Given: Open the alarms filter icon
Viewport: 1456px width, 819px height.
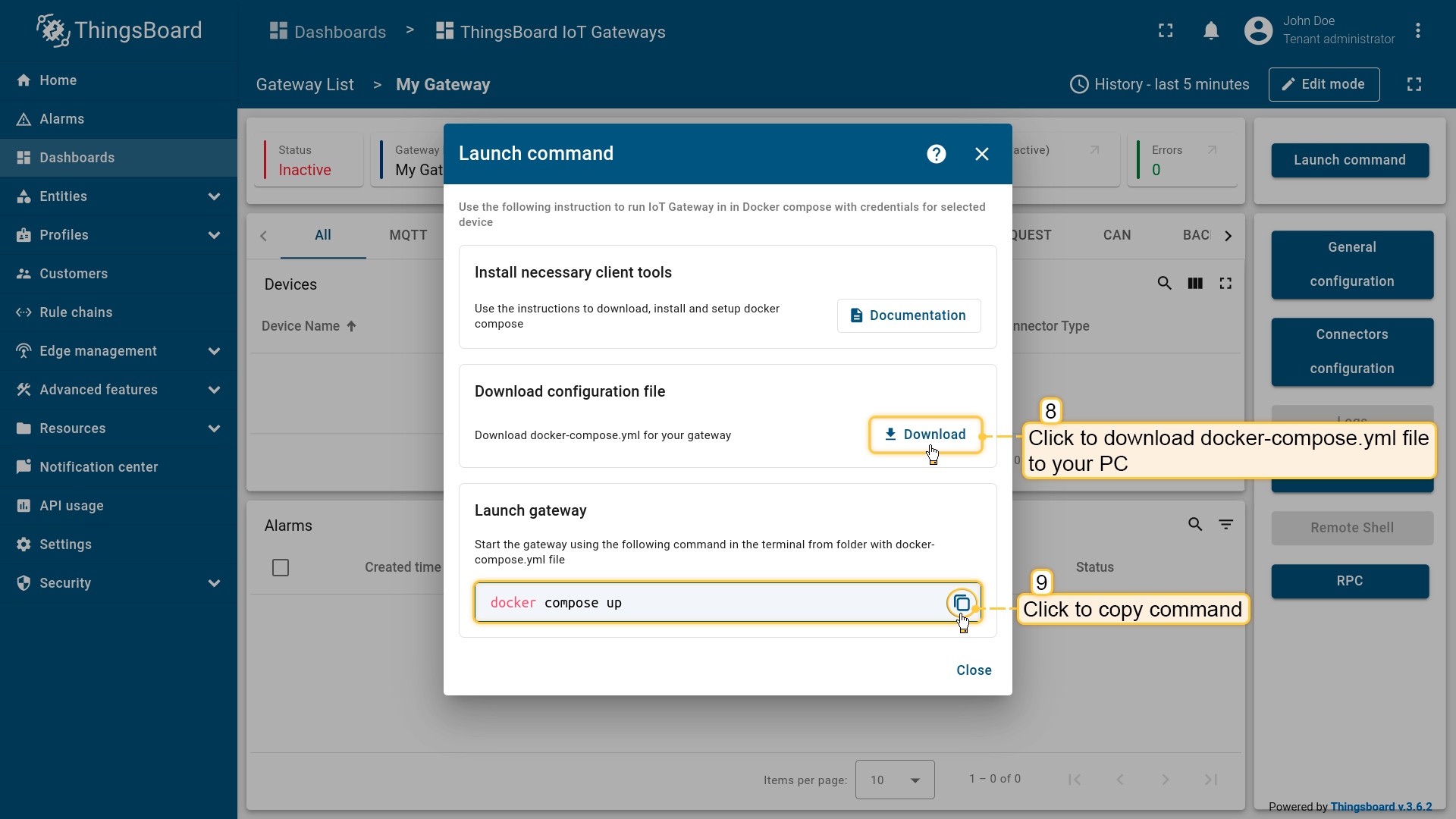Looking at the screenshot, I should pyautogui.click(x=1225, y=525).
